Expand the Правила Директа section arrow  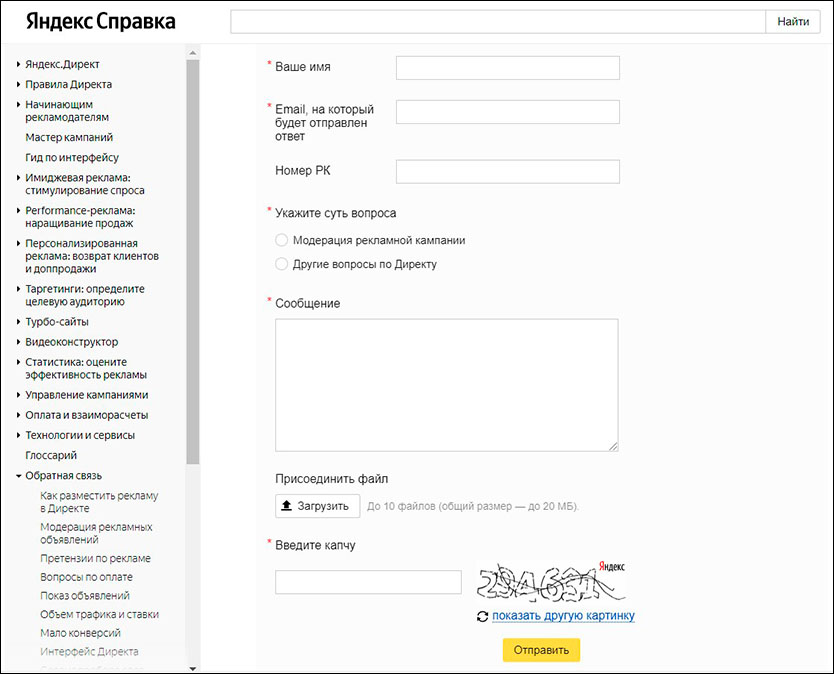[x=19, y=85]
